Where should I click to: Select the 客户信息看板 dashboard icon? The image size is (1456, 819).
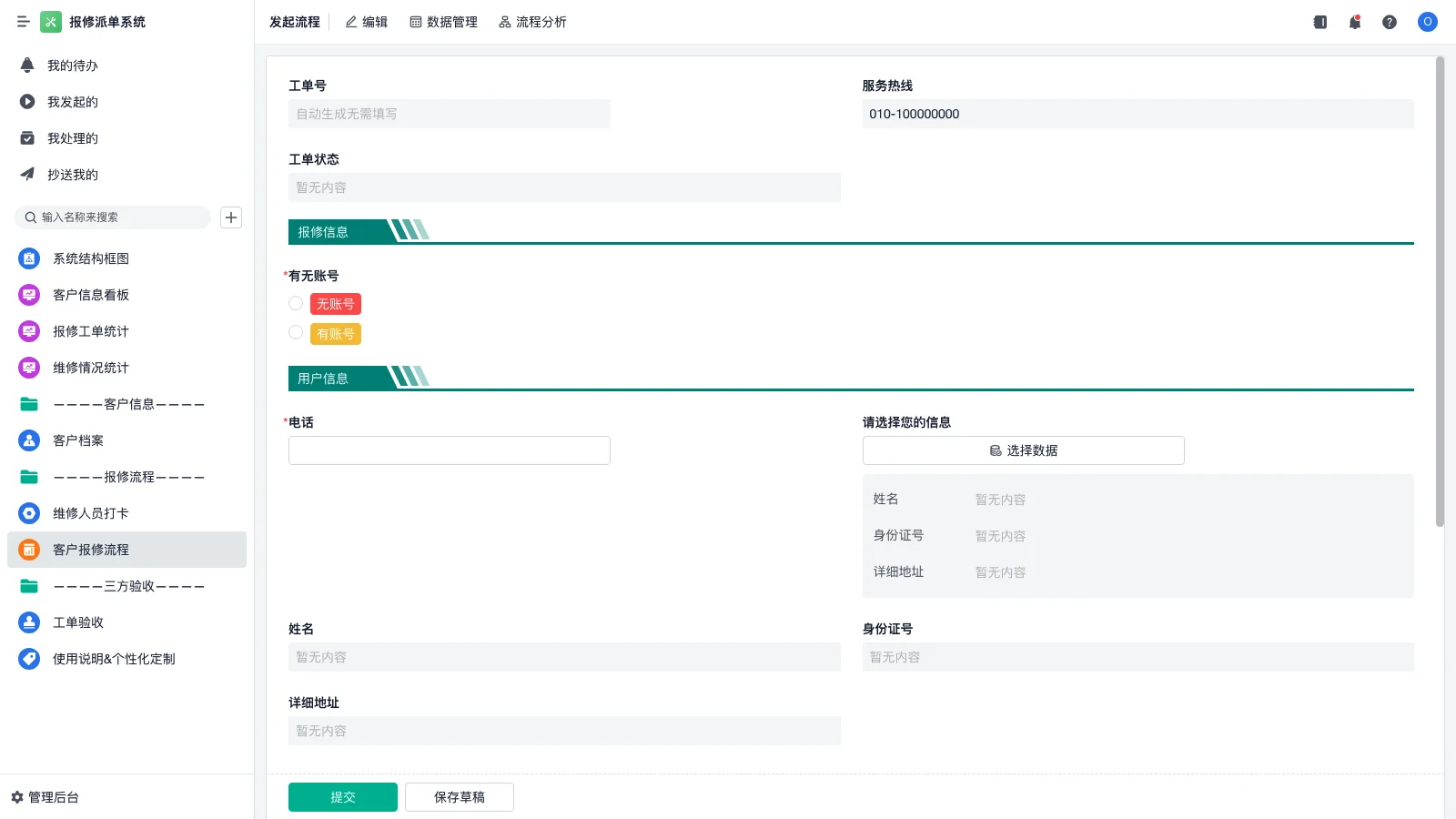click(27, 295)
